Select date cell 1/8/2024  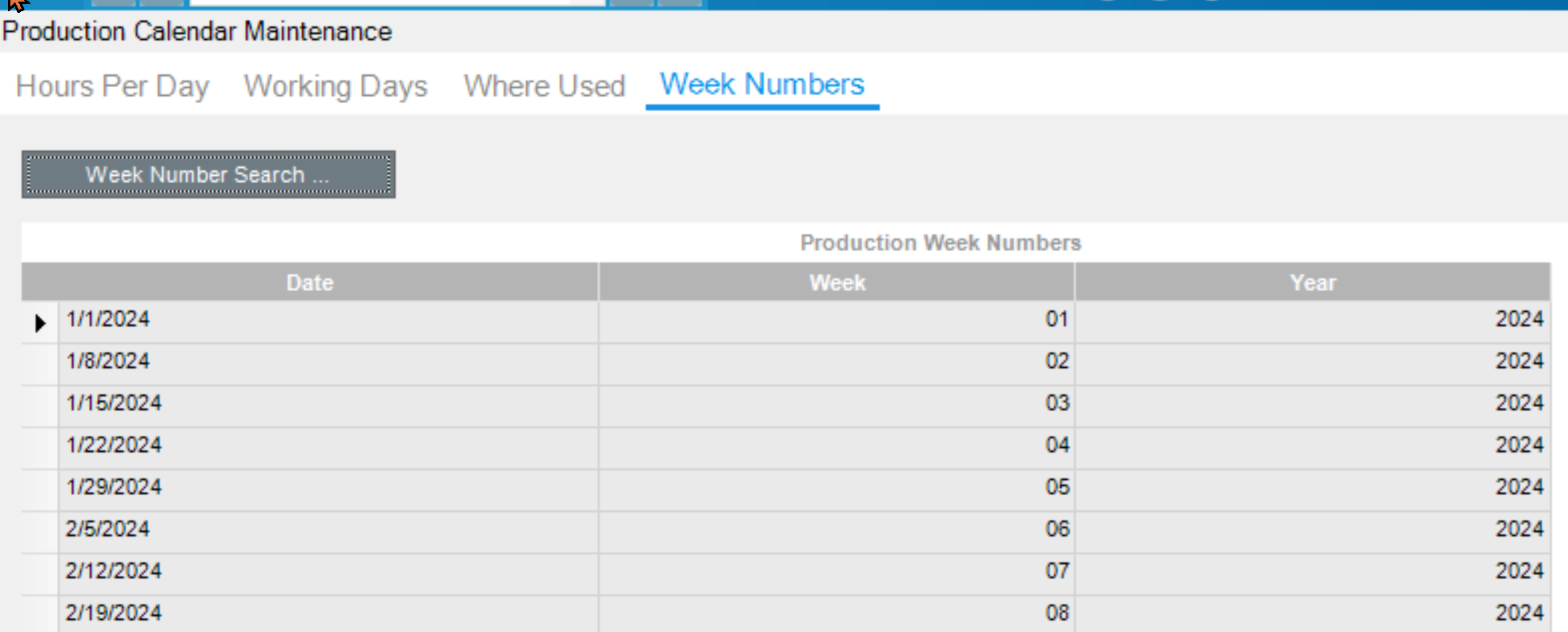pos(329,365)
